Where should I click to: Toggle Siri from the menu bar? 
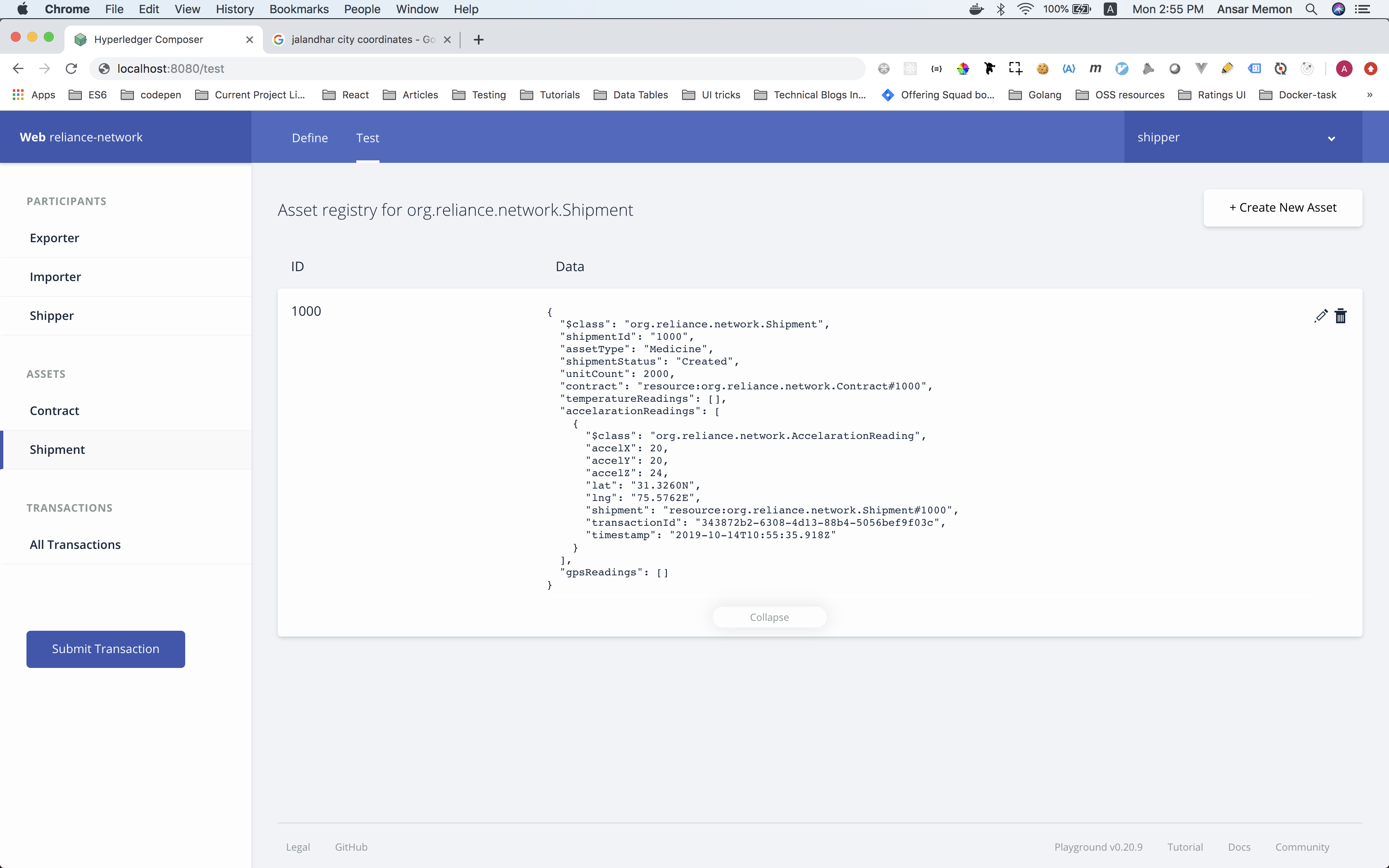(x=1339, y=9)
